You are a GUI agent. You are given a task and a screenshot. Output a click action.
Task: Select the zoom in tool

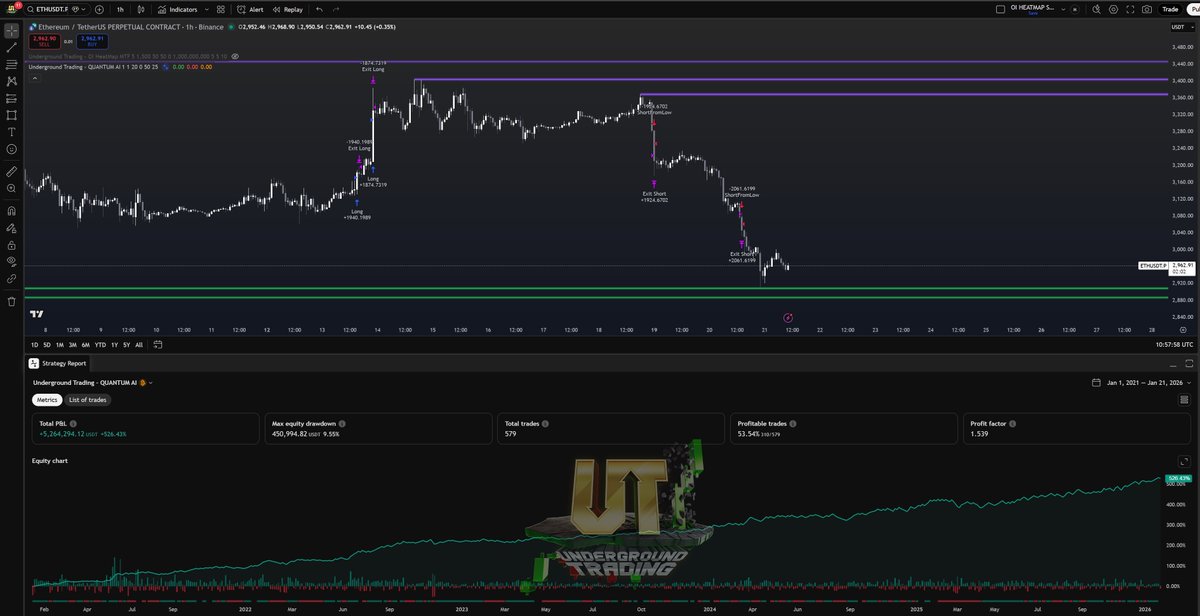coord(11,187)
